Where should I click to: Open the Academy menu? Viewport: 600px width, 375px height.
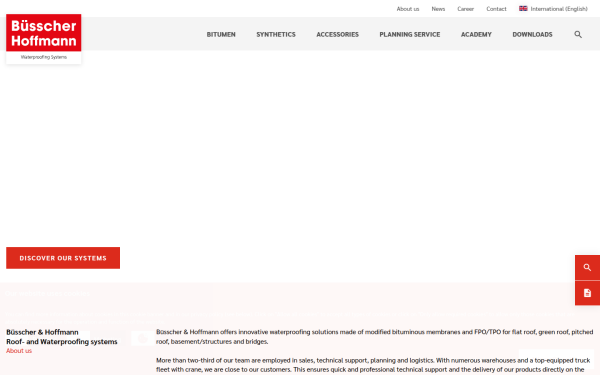point(476,34)
